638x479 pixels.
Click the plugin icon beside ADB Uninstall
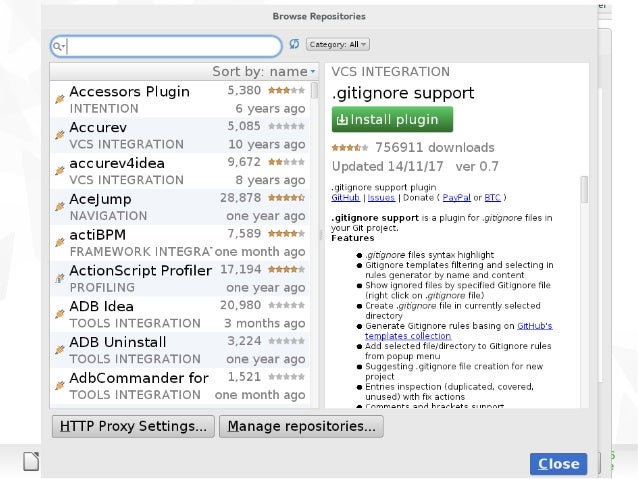(x=60, y=350)
